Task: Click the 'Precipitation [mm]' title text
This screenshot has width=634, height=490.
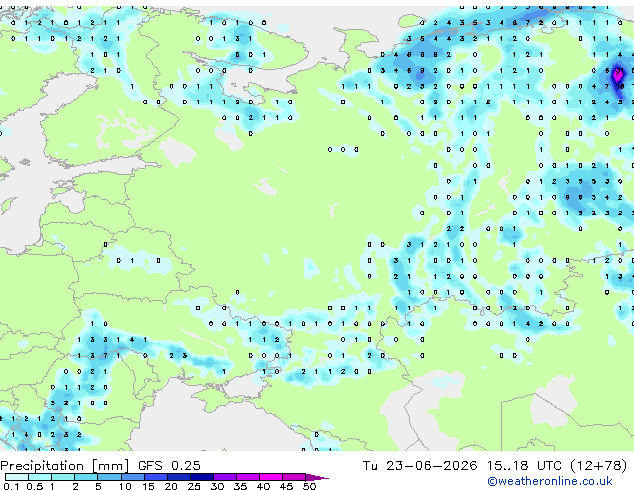Action: coord(65,466)
